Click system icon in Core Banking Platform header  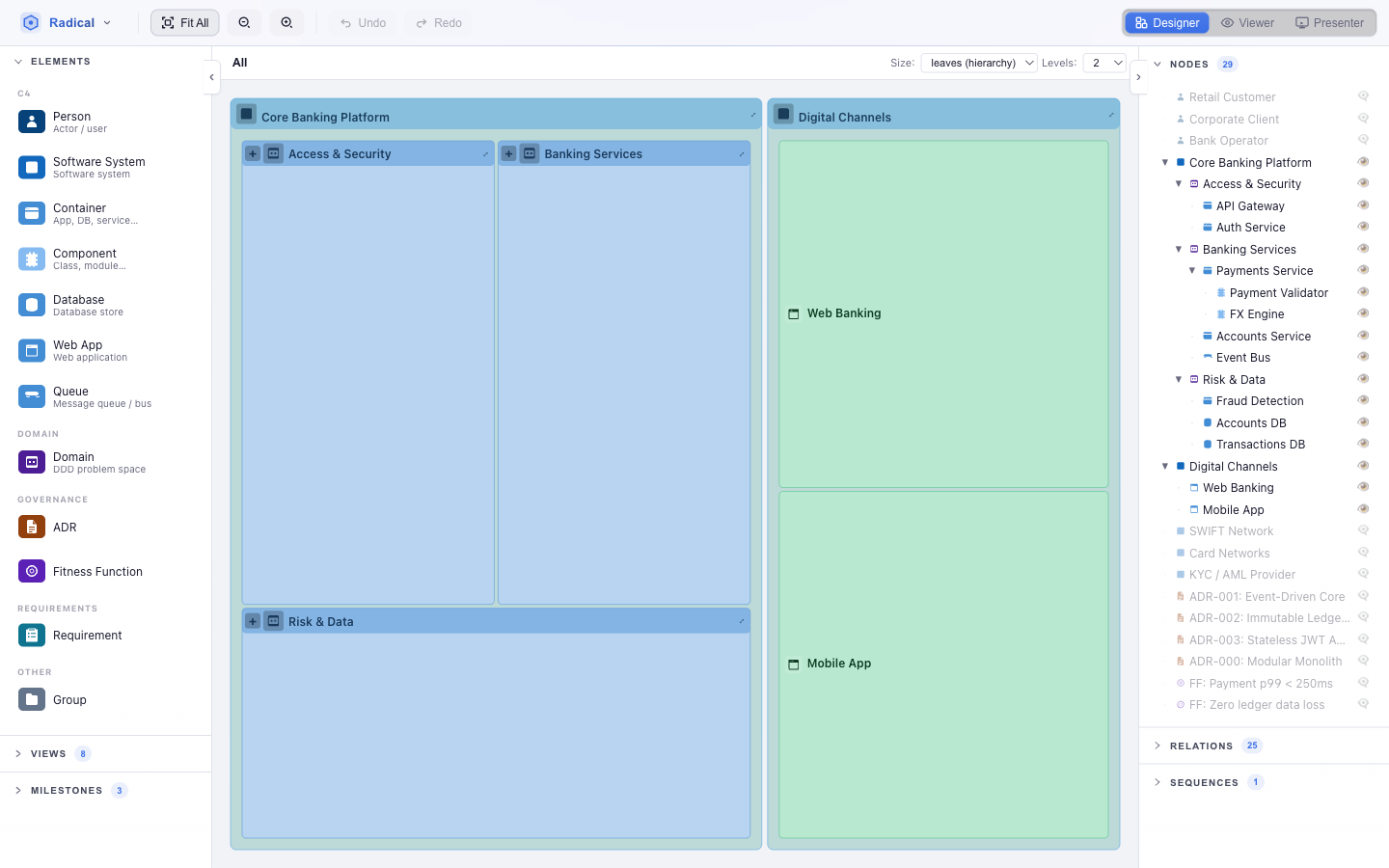click(247, 114)
